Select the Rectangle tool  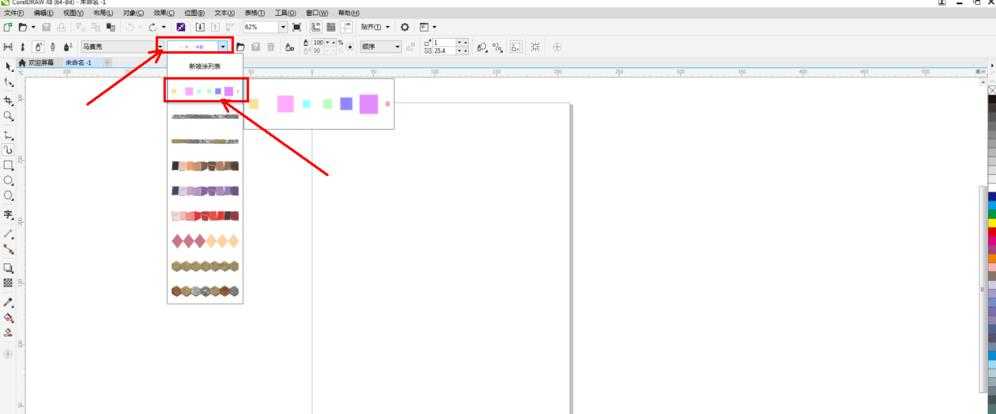[9, 165]
